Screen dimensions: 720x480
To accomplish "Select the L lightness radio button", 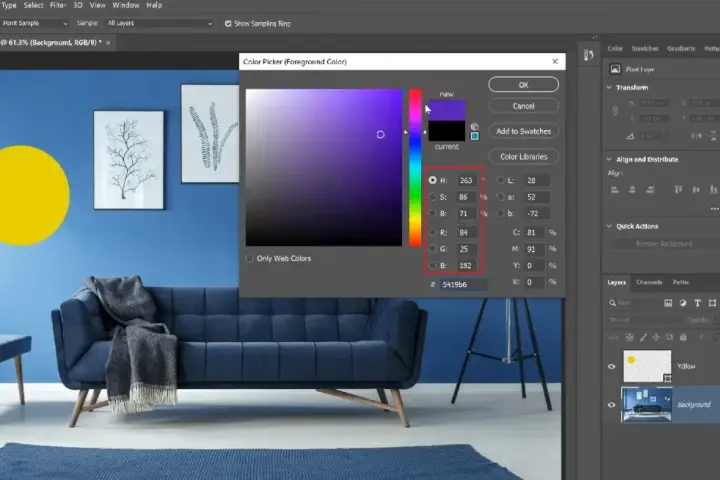I will pos(501,180).
